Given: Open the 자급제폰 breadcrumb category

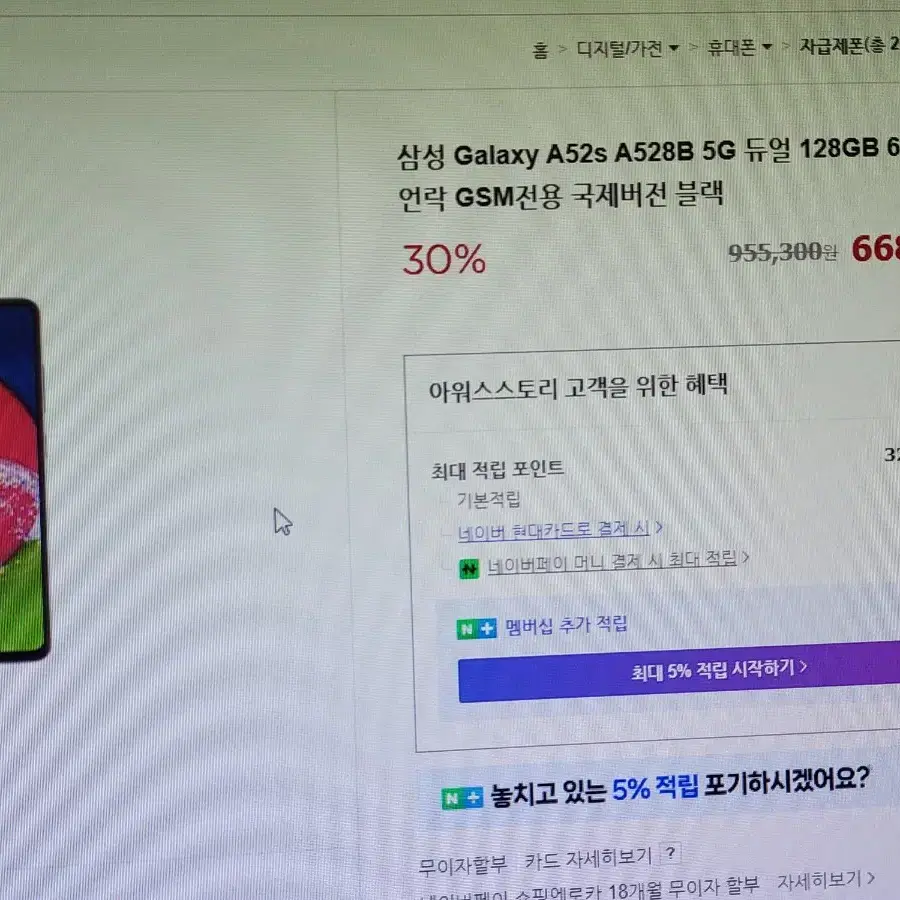Looking at the screenshot, I should pos(849,44).
